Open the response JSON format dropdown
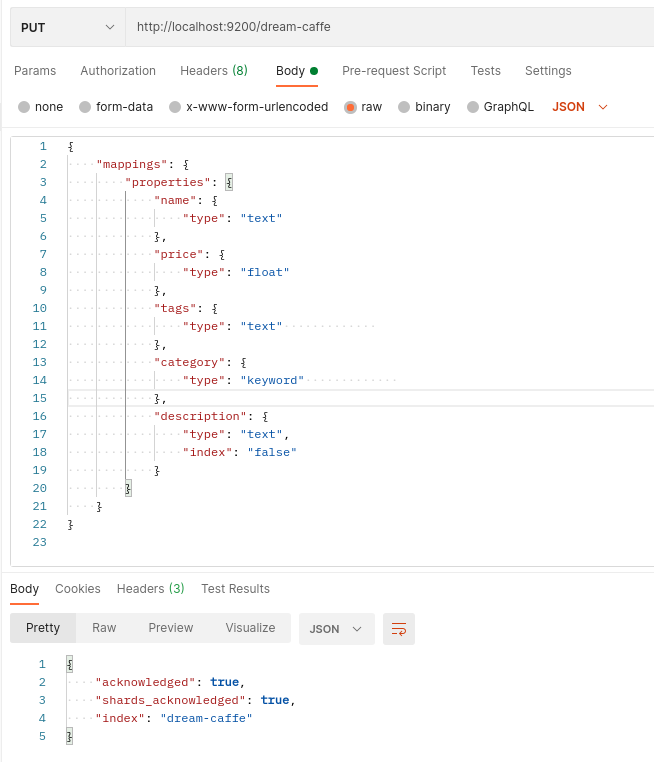This screenshot has height=762, width=654. point(337,629)
